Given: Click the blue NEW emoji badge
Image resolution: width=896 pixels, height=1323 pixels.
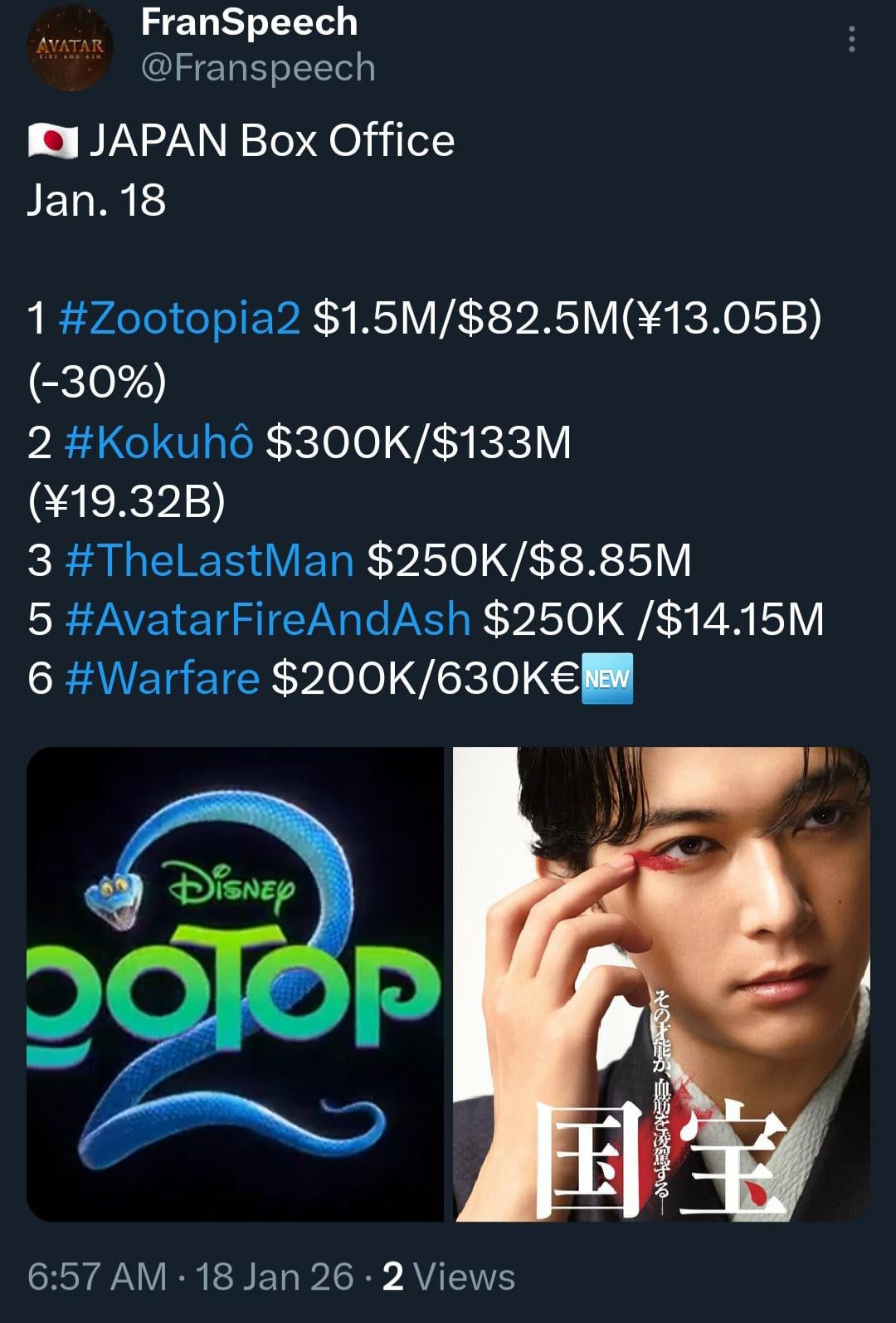Looking at the screenshot, I should pos(608,678).
